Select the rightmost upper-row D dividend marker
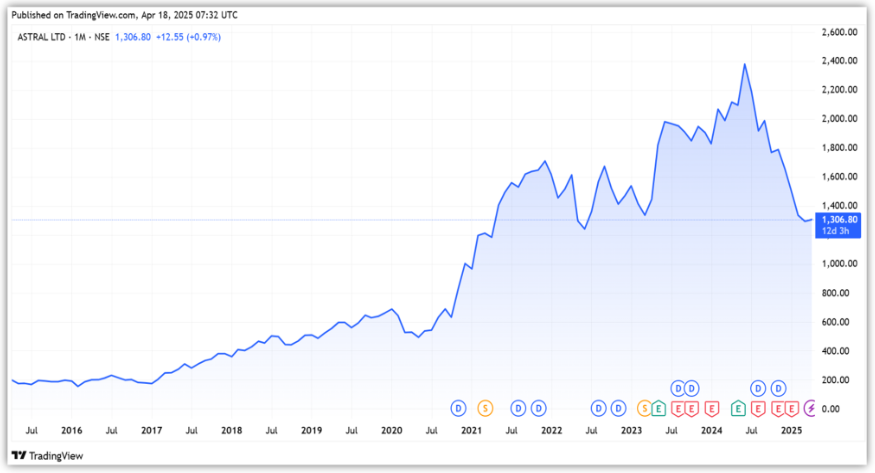Viewport: 875px width, 473px height. (x=778, y=388)
